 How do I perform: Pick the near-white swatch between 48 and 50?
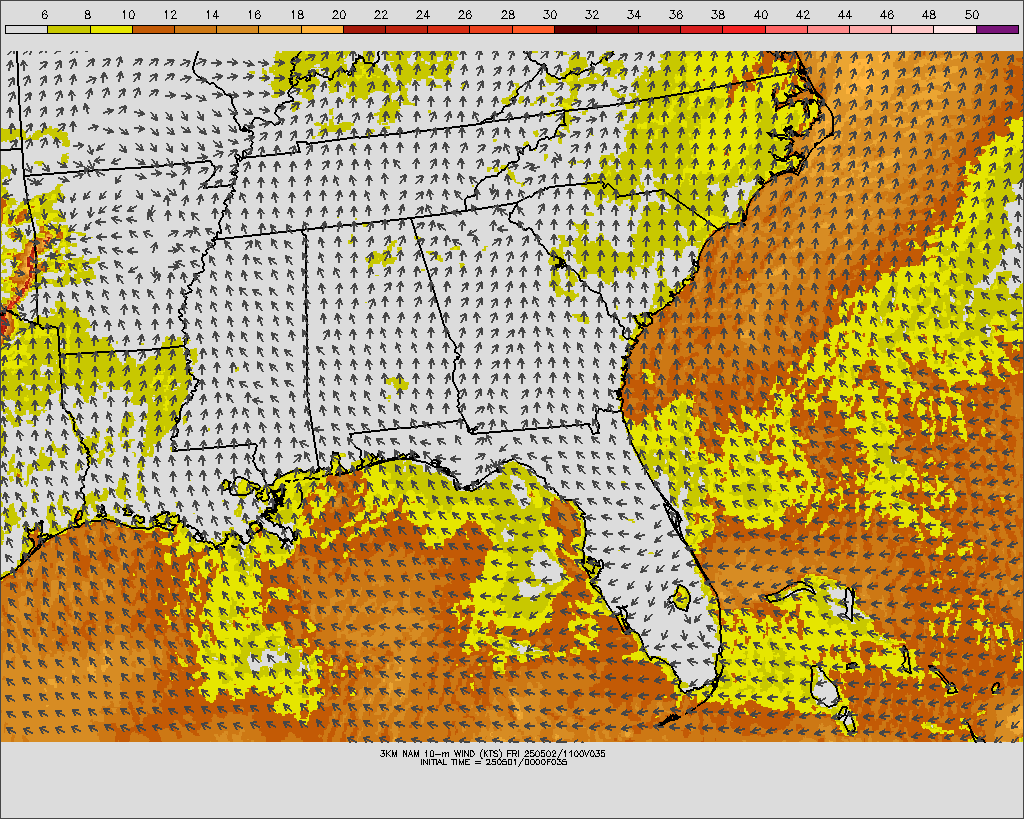click(x=955, y=29)
